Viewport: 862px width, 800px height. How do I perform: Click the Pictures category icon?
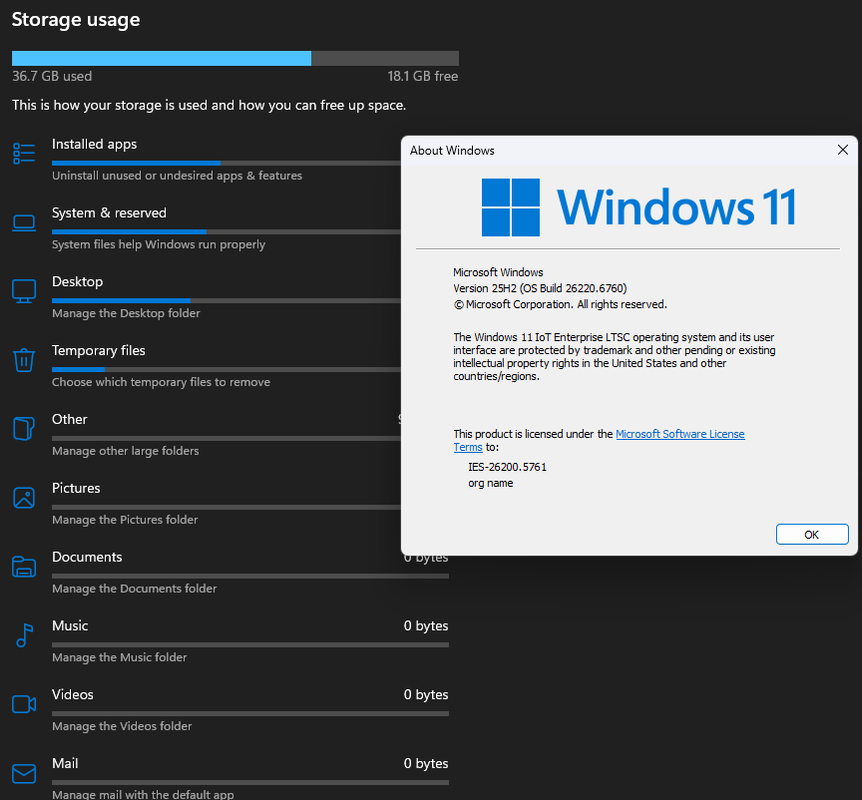tap(24, 498)
